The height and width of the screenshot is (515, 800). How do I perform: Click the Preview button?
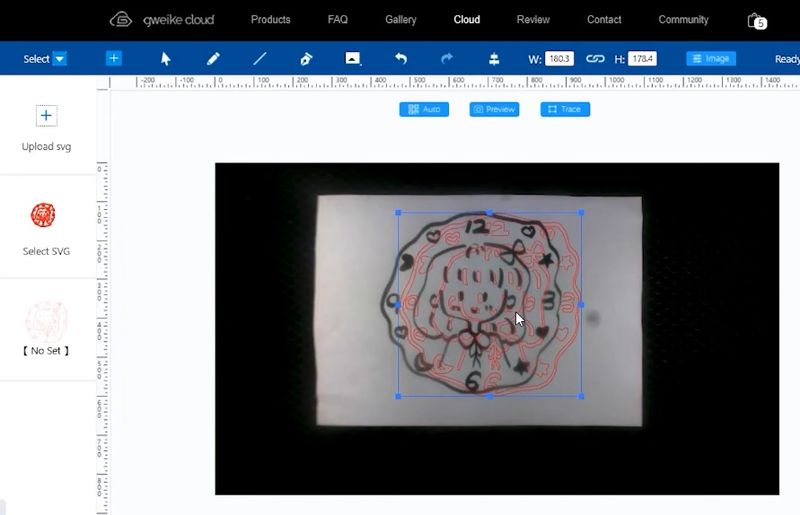pyautogui.click(x=494, y=109)
